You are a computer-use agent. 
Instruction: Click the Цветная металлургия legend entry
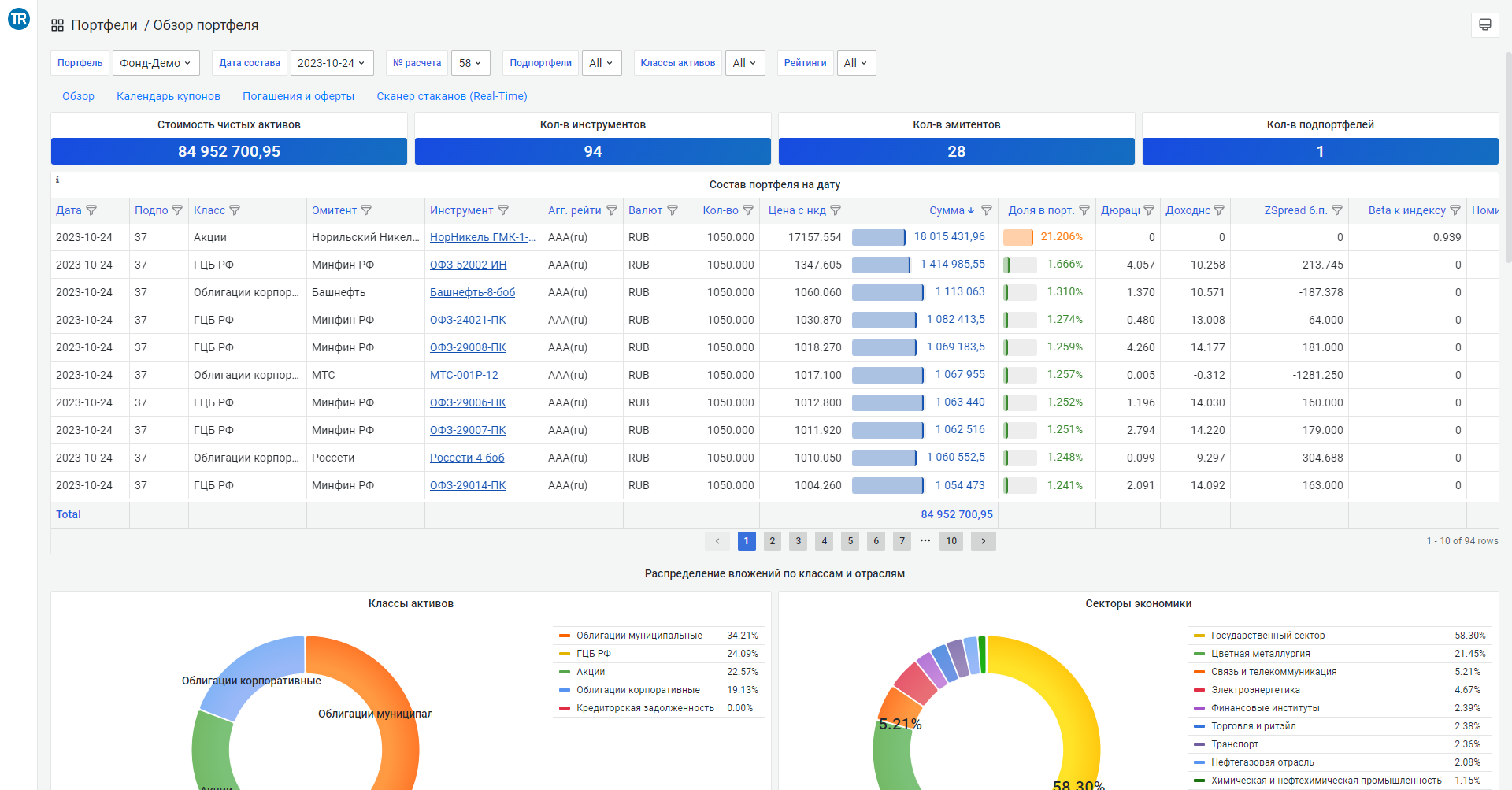[x=1261, y=654]
